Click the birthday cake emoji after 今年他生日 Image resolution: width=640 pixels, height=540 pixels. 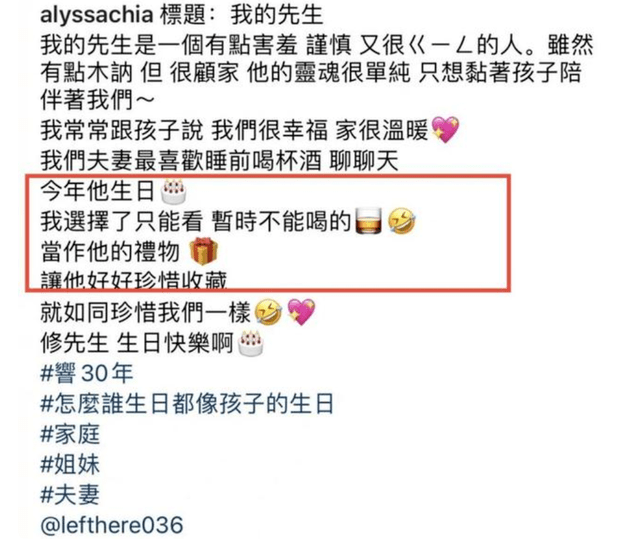[174, 191]
